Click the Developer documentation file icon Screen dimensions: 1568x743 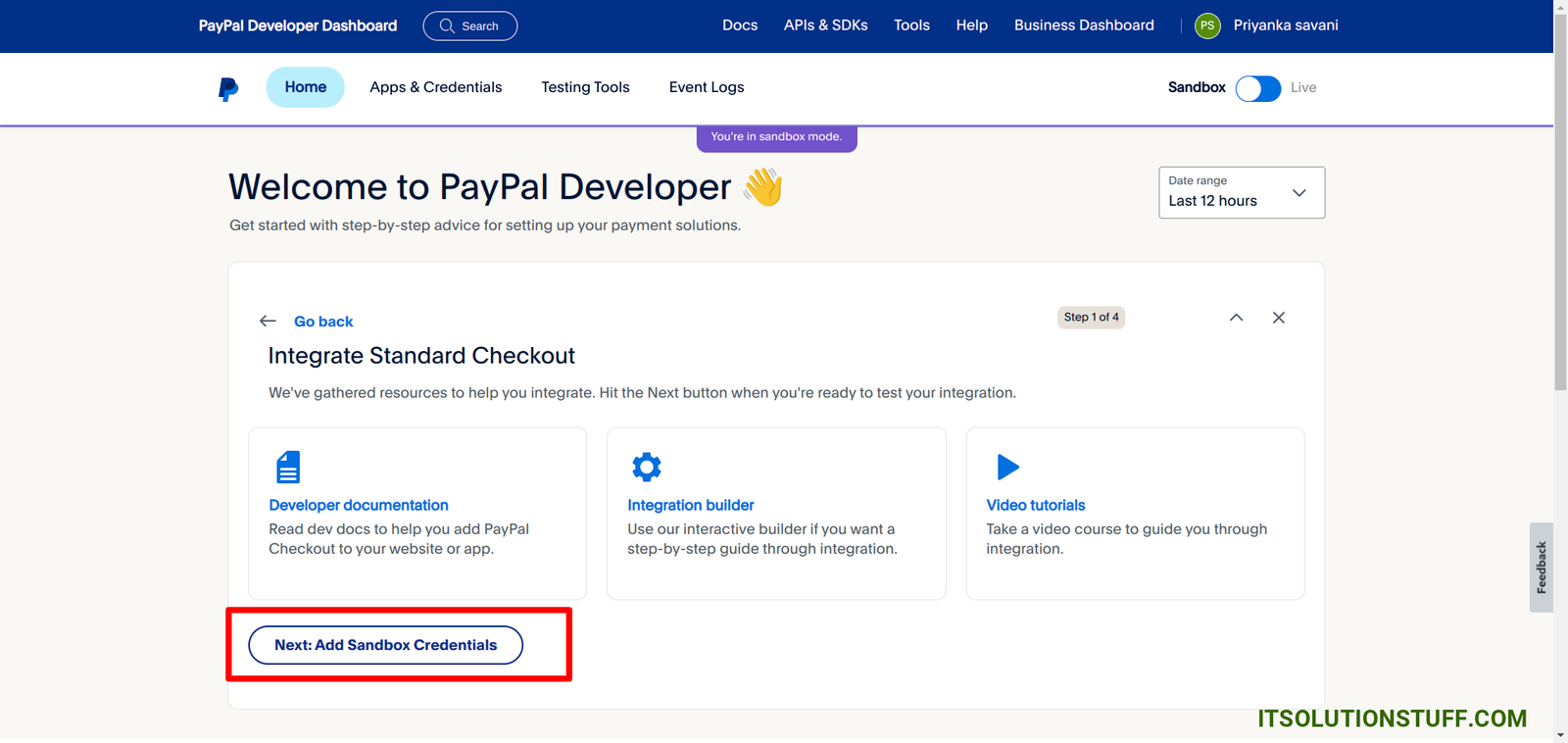click(x=288, y=468)
